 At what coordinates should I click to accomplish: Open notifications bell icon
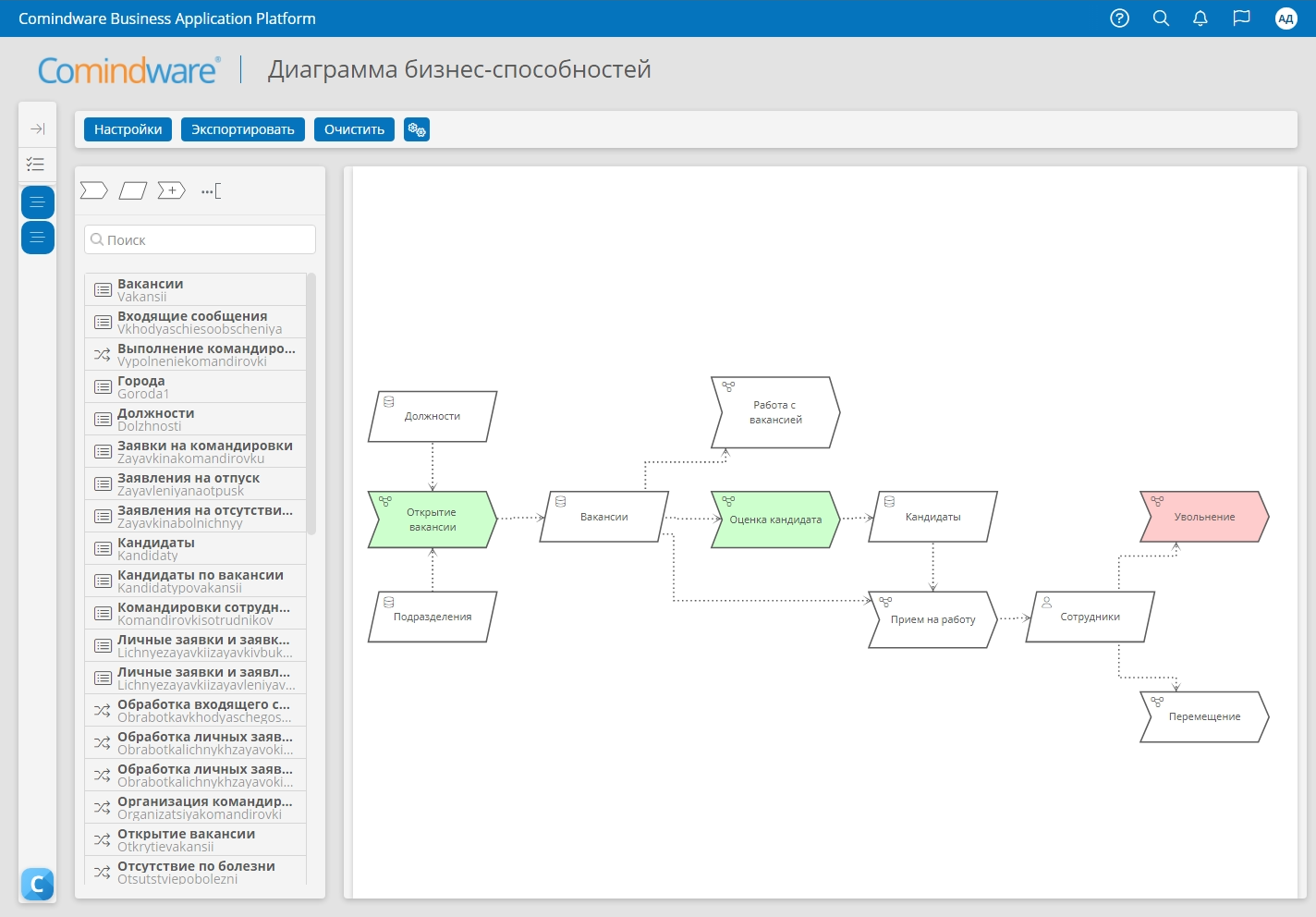[1200, 18]
